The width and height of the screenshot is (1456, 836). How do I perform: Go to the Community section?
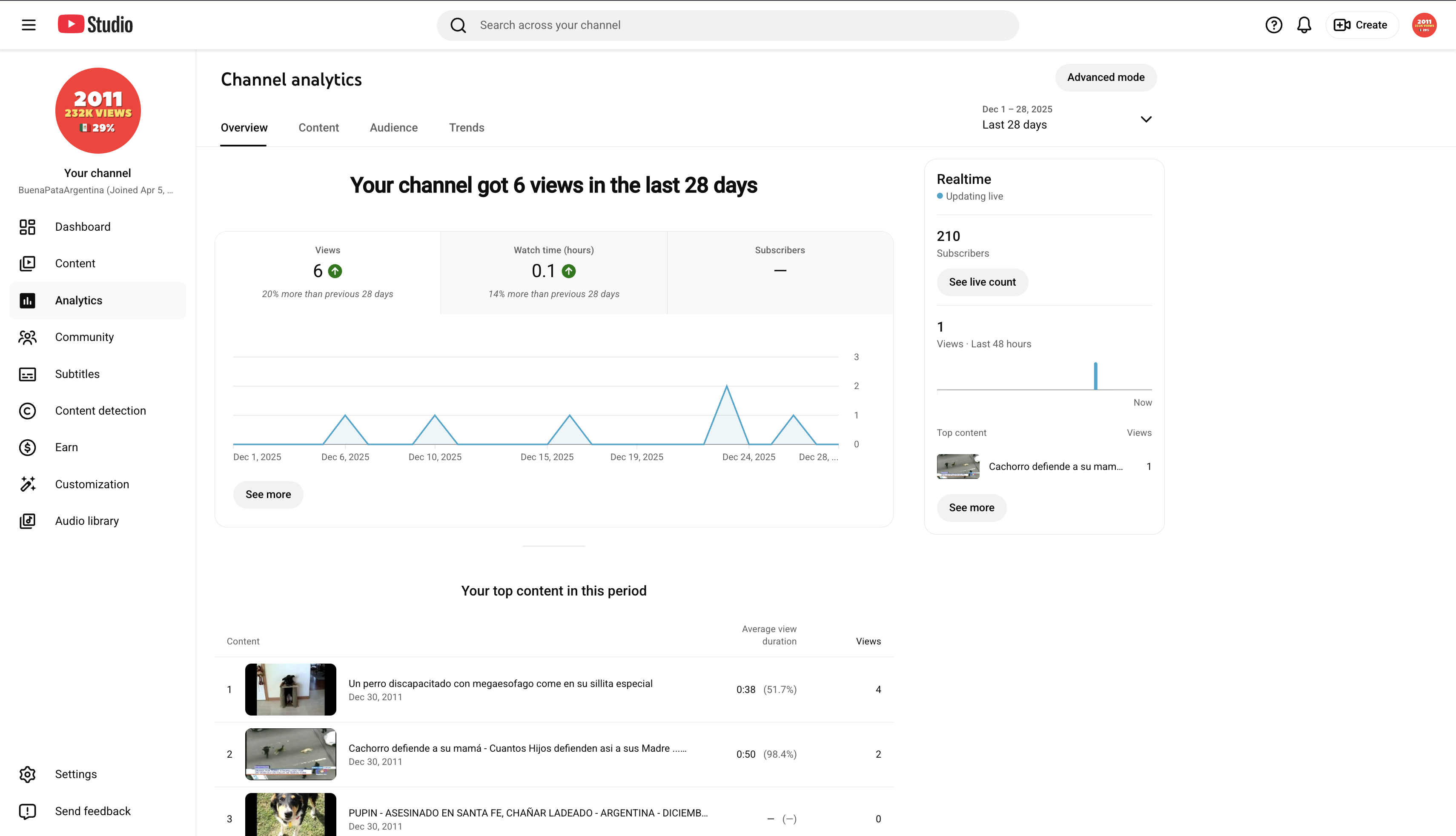(x=97, y=337)
